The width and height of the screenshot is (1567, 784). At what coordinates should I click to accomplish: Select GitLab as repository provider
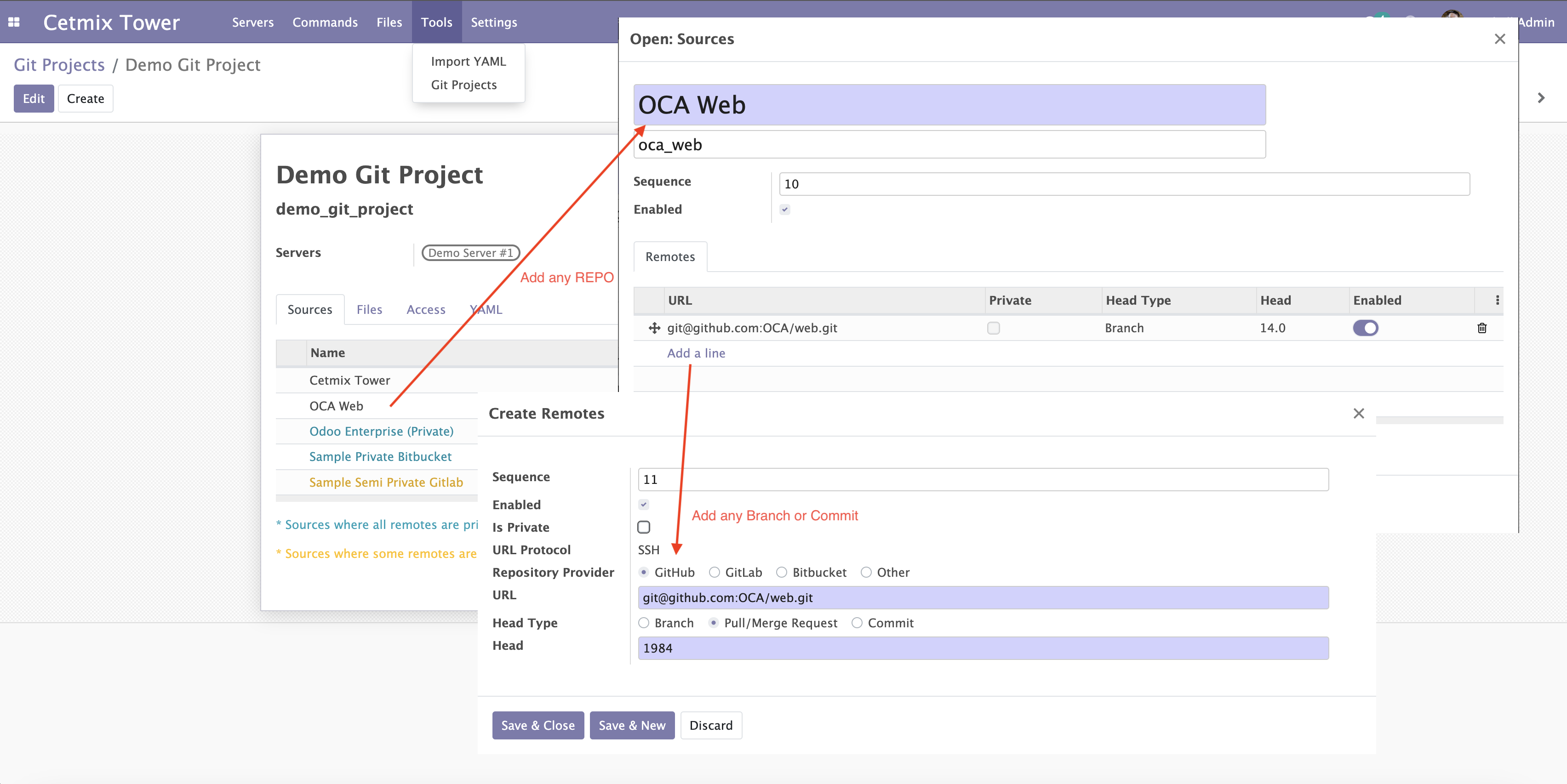(715, 573)
